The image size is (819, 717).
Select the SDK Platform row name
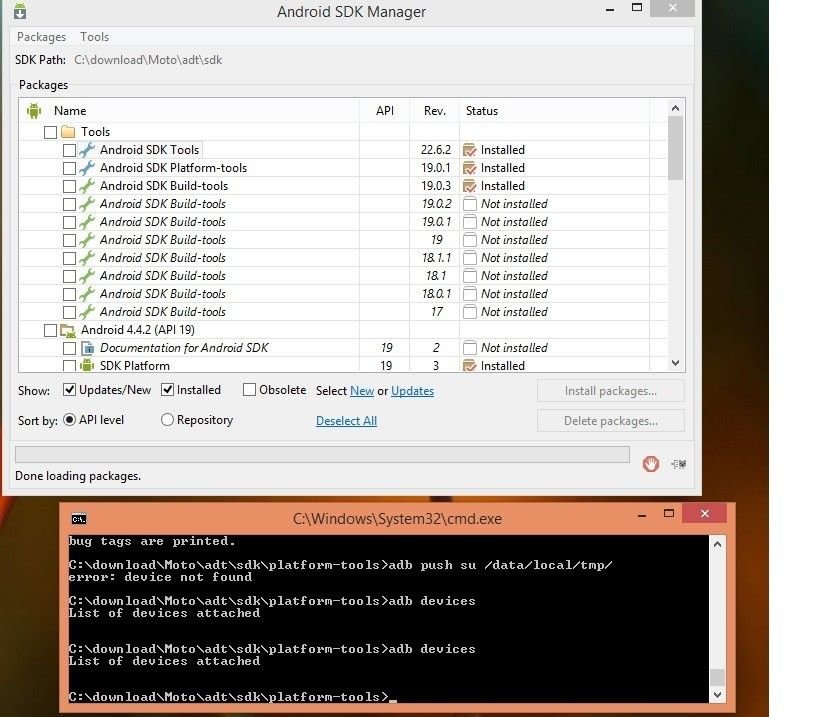(135, 366)
